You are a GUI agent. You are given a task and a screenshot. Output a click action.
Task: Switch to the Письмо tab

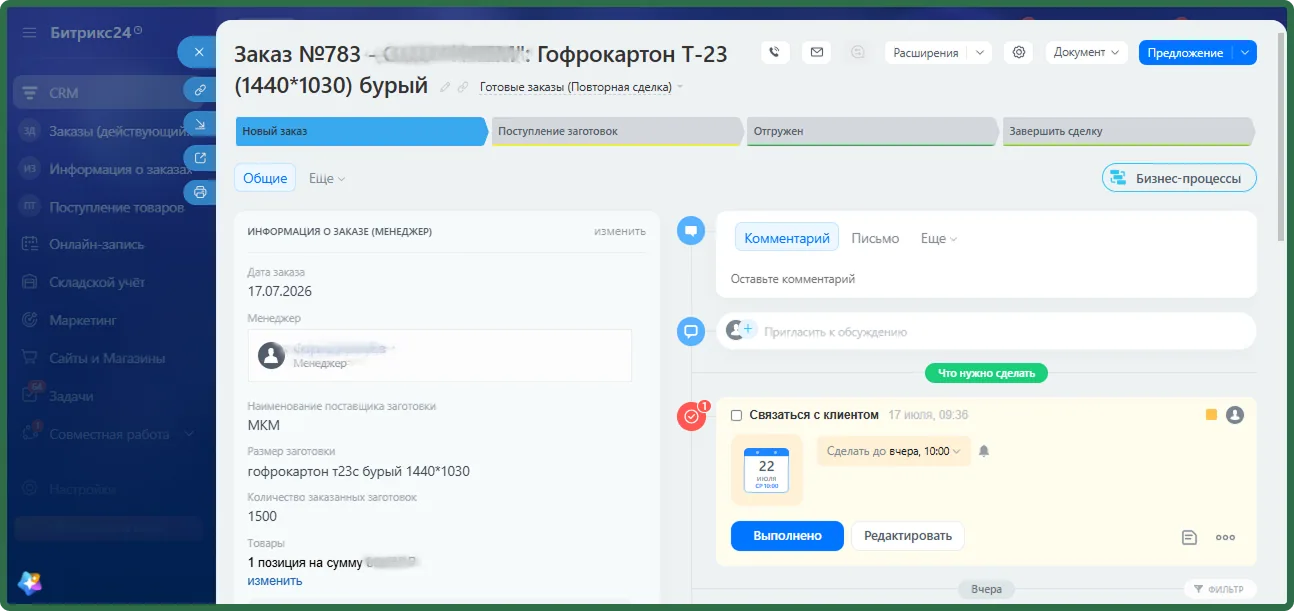tap(875, 238)
